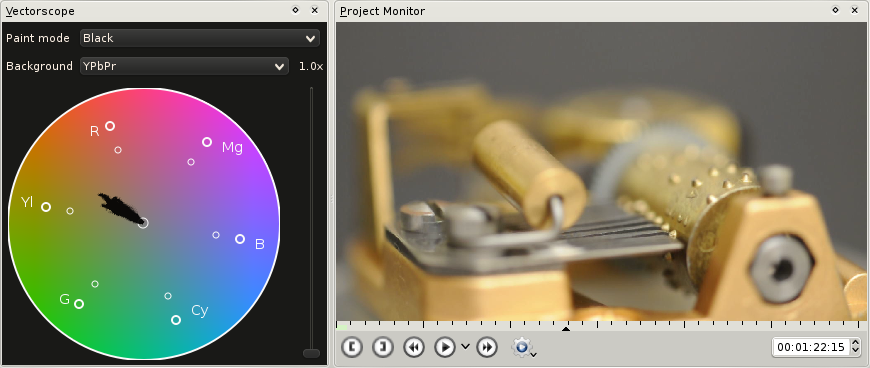Open monitor settings gear menu

[x=523, y=347]
